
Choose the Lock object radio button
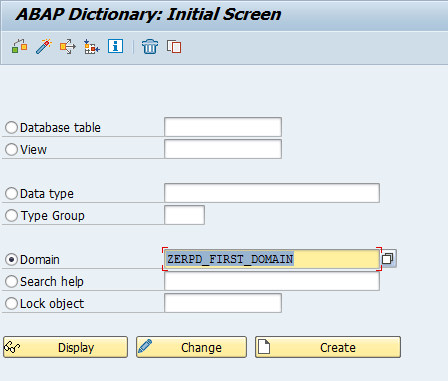[x=11, y=303]
